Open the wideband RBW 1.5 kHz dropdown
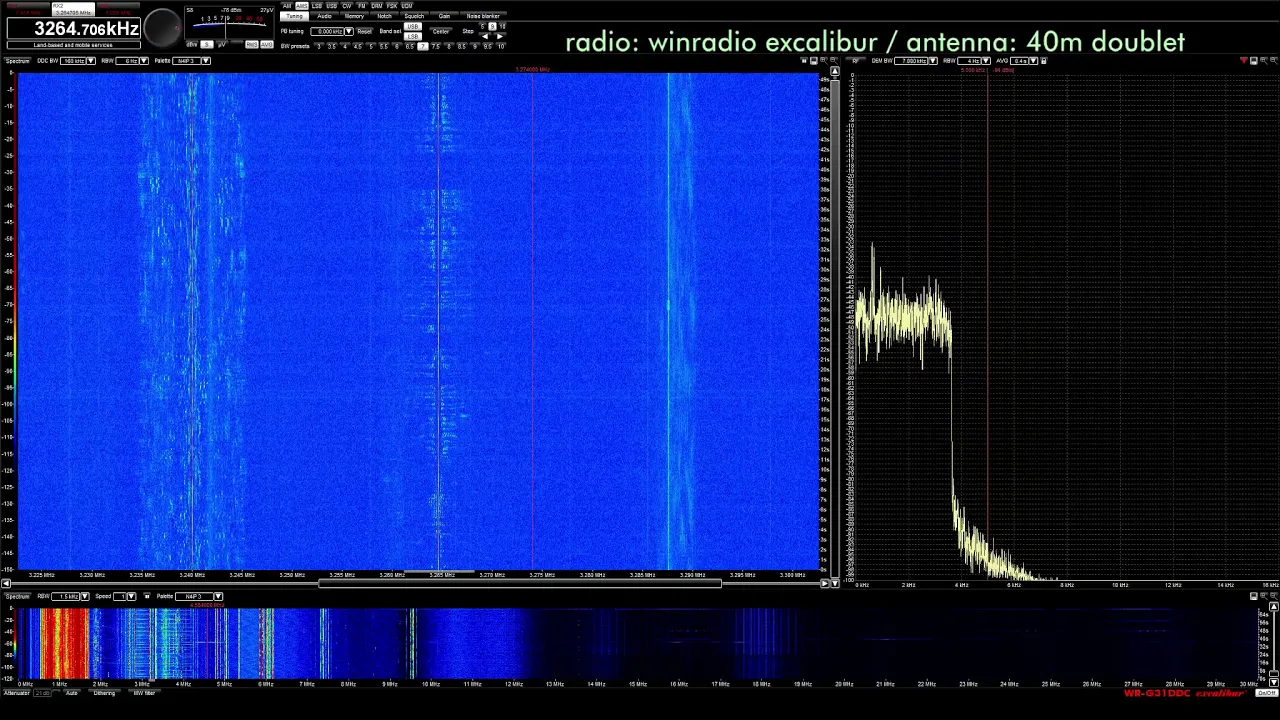This screenshot has height=720, width=1280. click(x=85, y=596)
